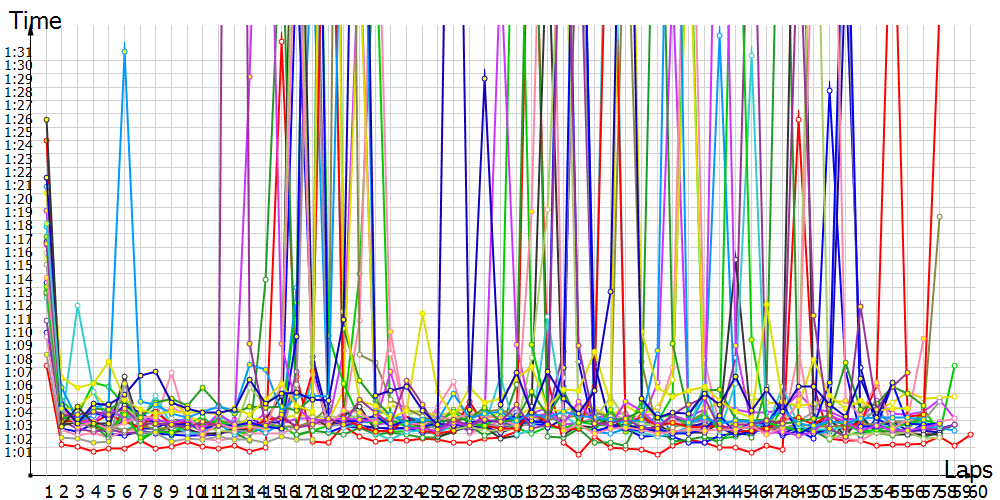
Task: Click the yellow peak marker at lap 24
Action: click(x=423, y=314)
